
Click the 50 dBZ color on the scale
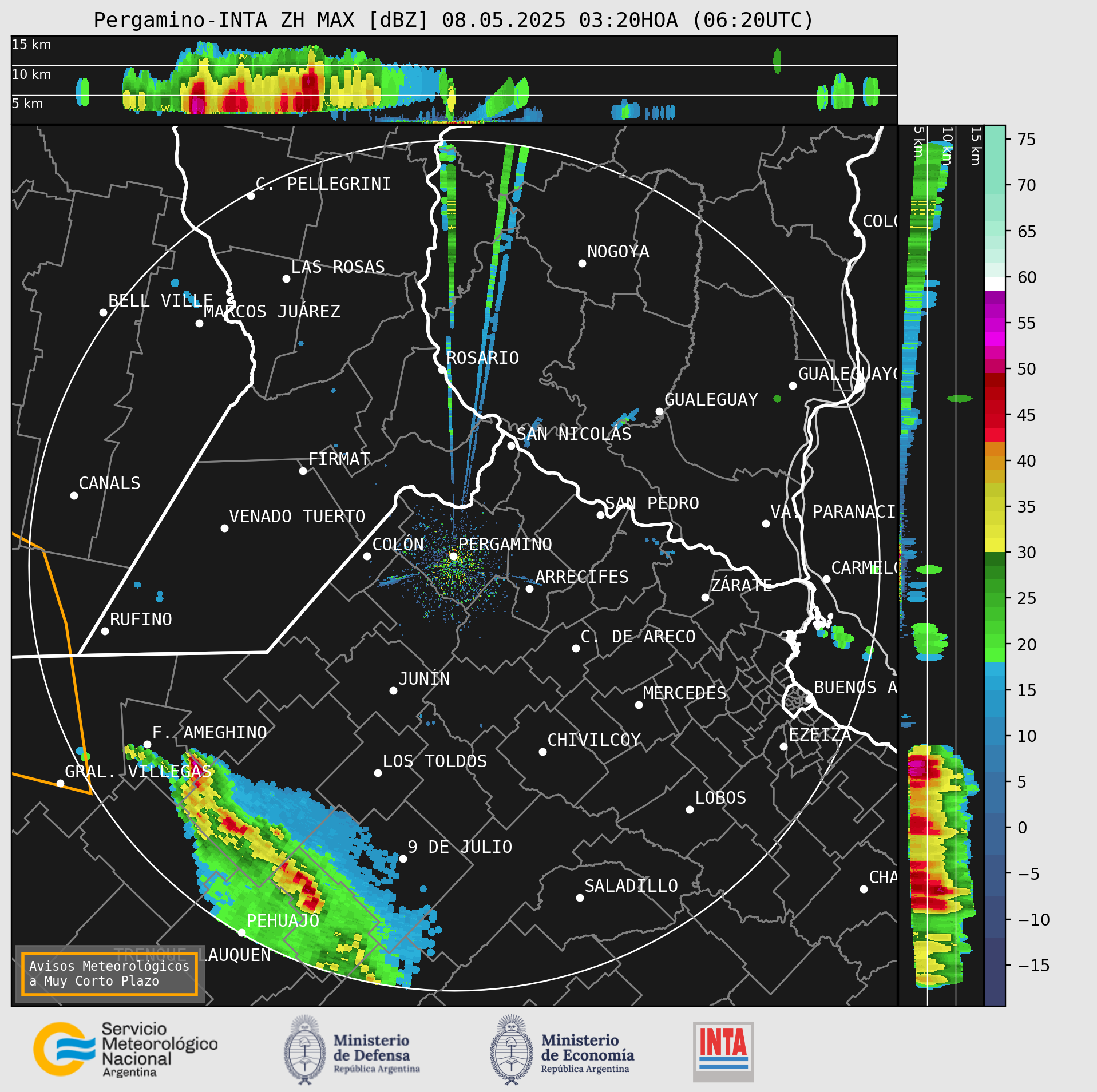pos(995,365)
